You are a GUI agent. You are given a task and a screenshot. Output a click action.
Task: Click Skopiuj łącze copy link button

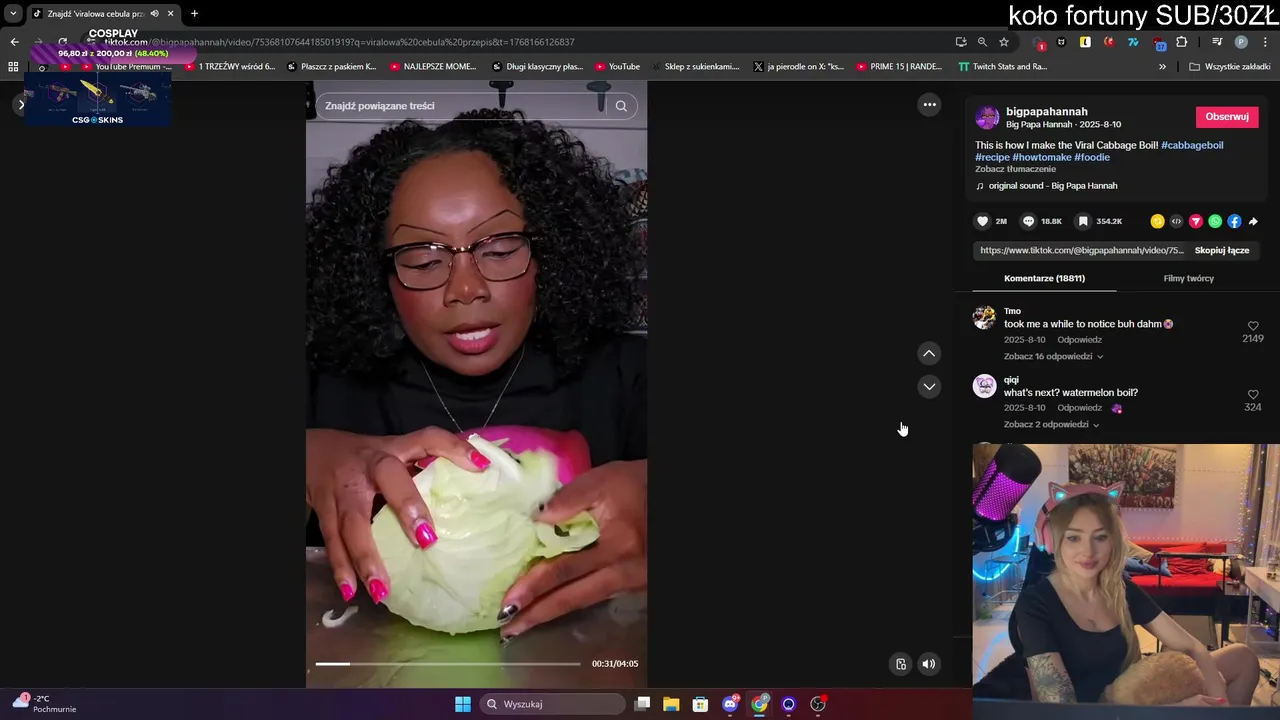pyautogui.click(x=1222, y=250)
